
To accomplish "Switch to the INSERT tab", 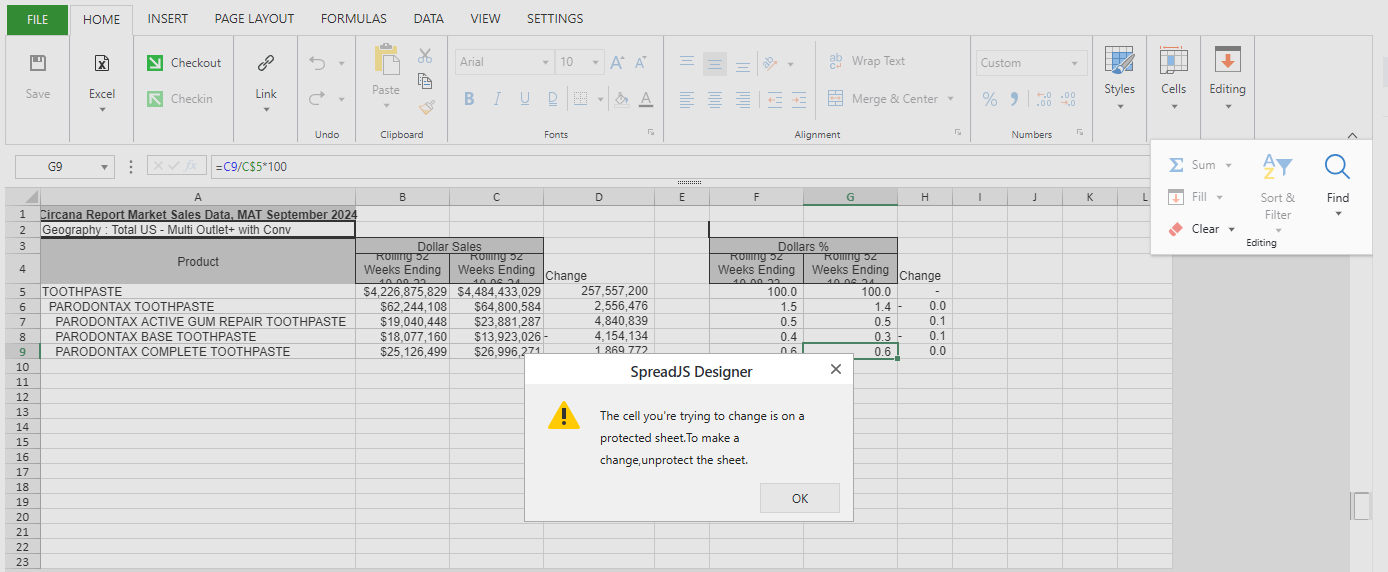I will (168, 19).
